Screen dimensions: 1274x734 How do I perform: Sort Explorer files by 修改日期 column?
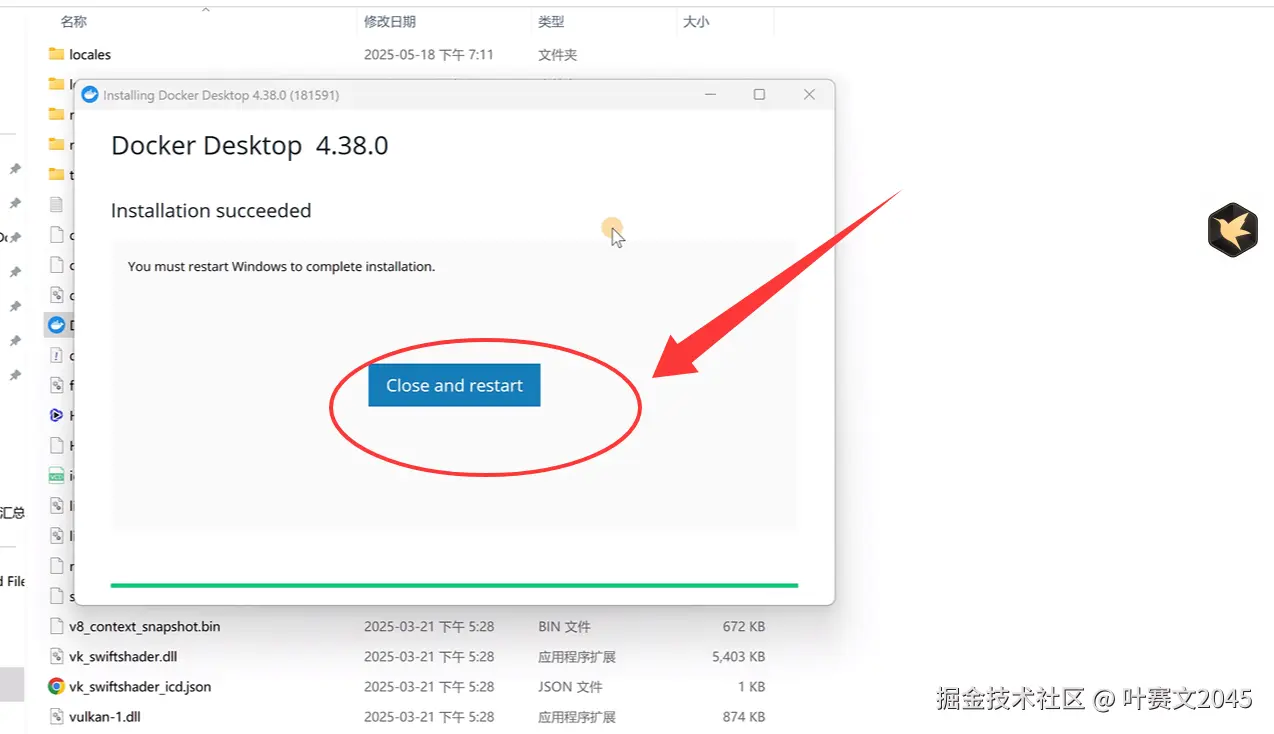click(x=389, y=21)
